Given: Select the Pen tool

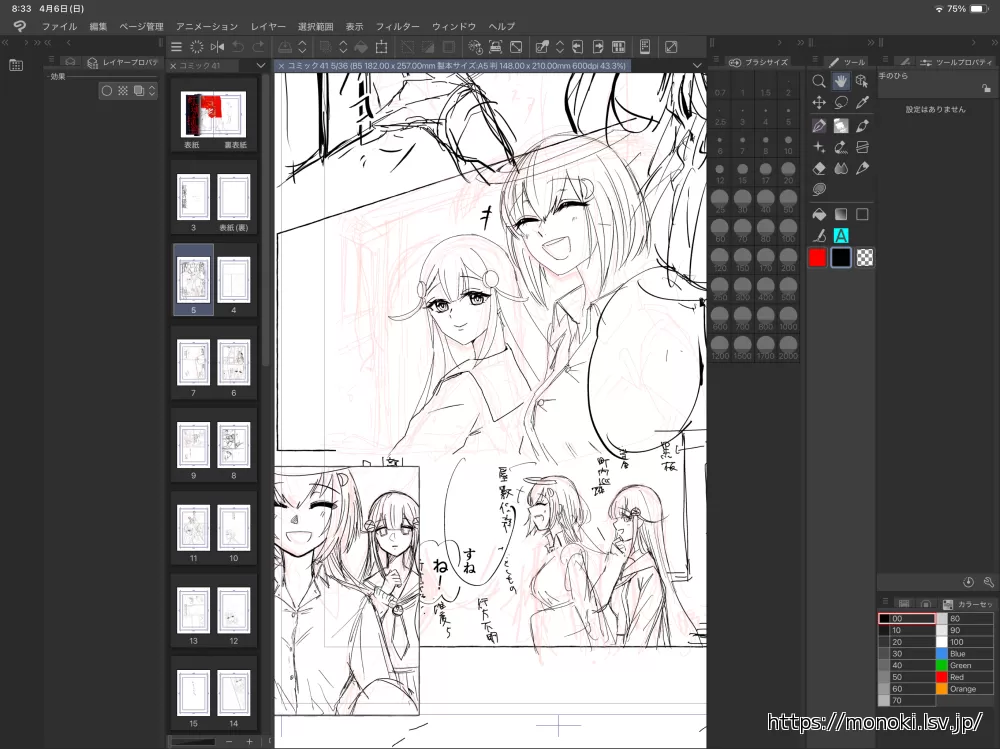Looking at the screenshot, I should point(819,125).
